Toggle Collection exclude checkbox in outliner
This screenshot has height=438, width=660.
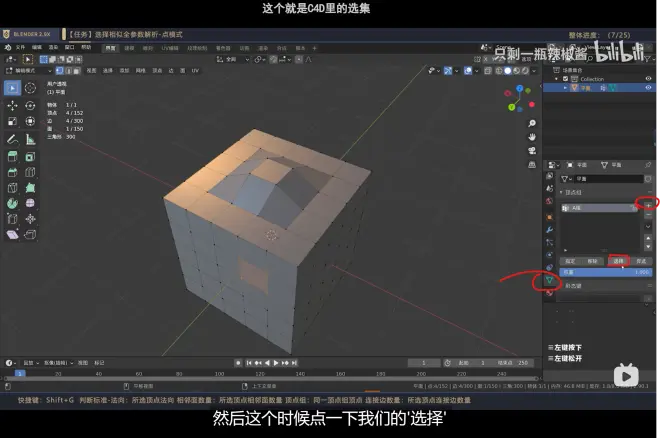point(566,79)
